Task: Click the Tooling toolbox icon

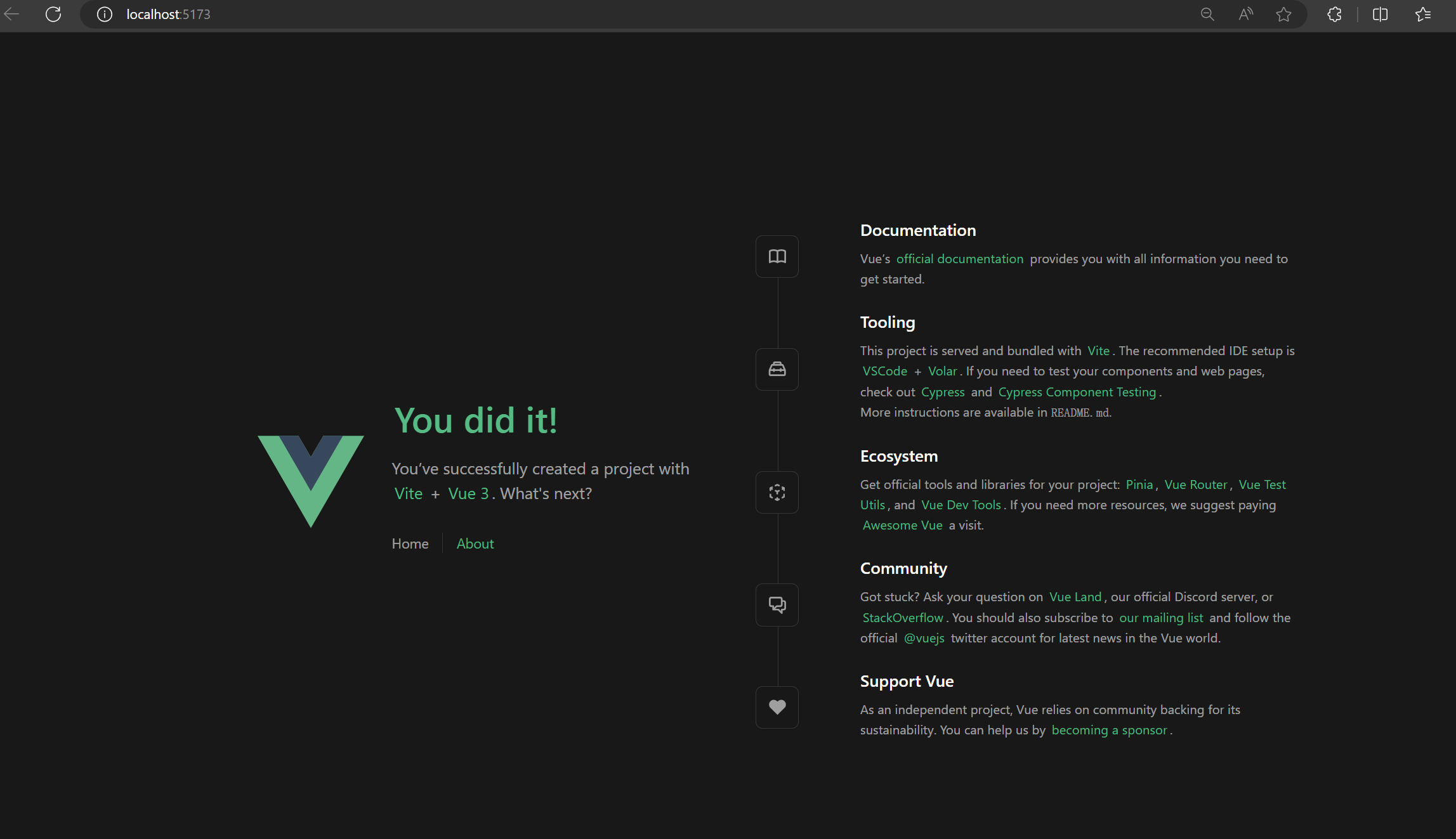Action: click(777, 369)
